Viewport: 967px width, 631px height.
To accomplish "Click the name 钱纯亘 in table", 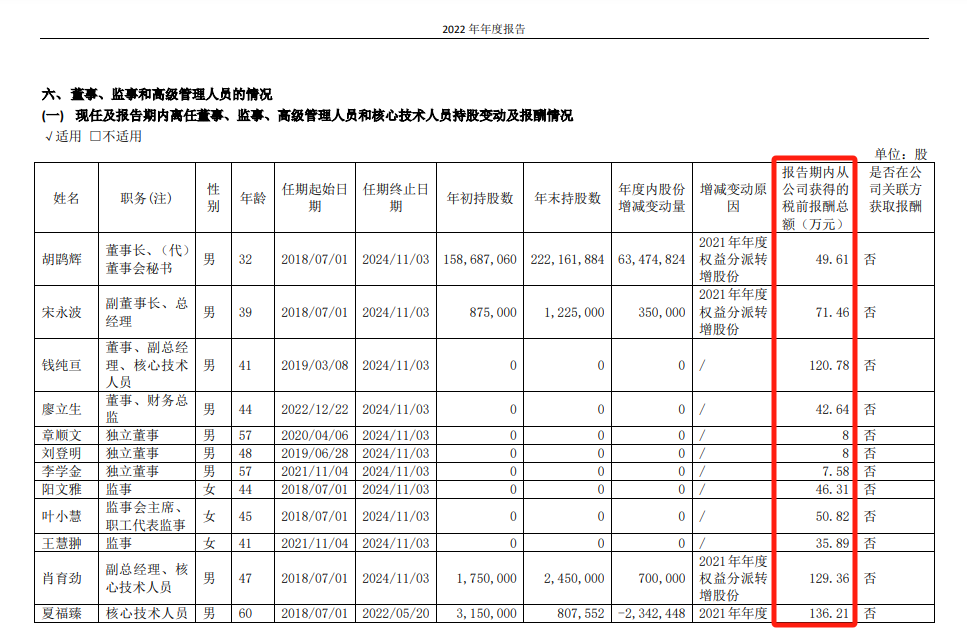I will click(x=66, y=365).
